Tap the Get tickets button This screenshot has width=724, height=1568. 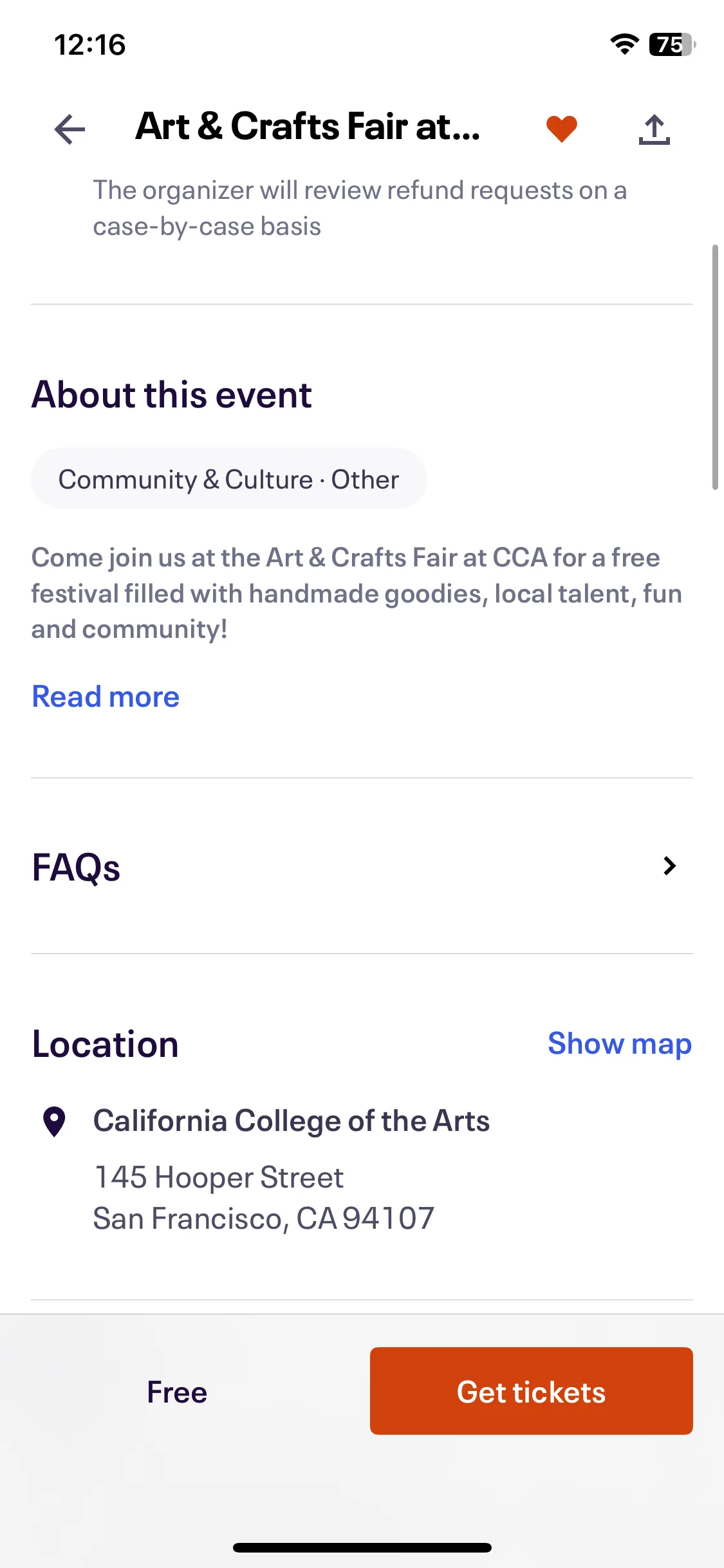click(x=531, y=1391)
